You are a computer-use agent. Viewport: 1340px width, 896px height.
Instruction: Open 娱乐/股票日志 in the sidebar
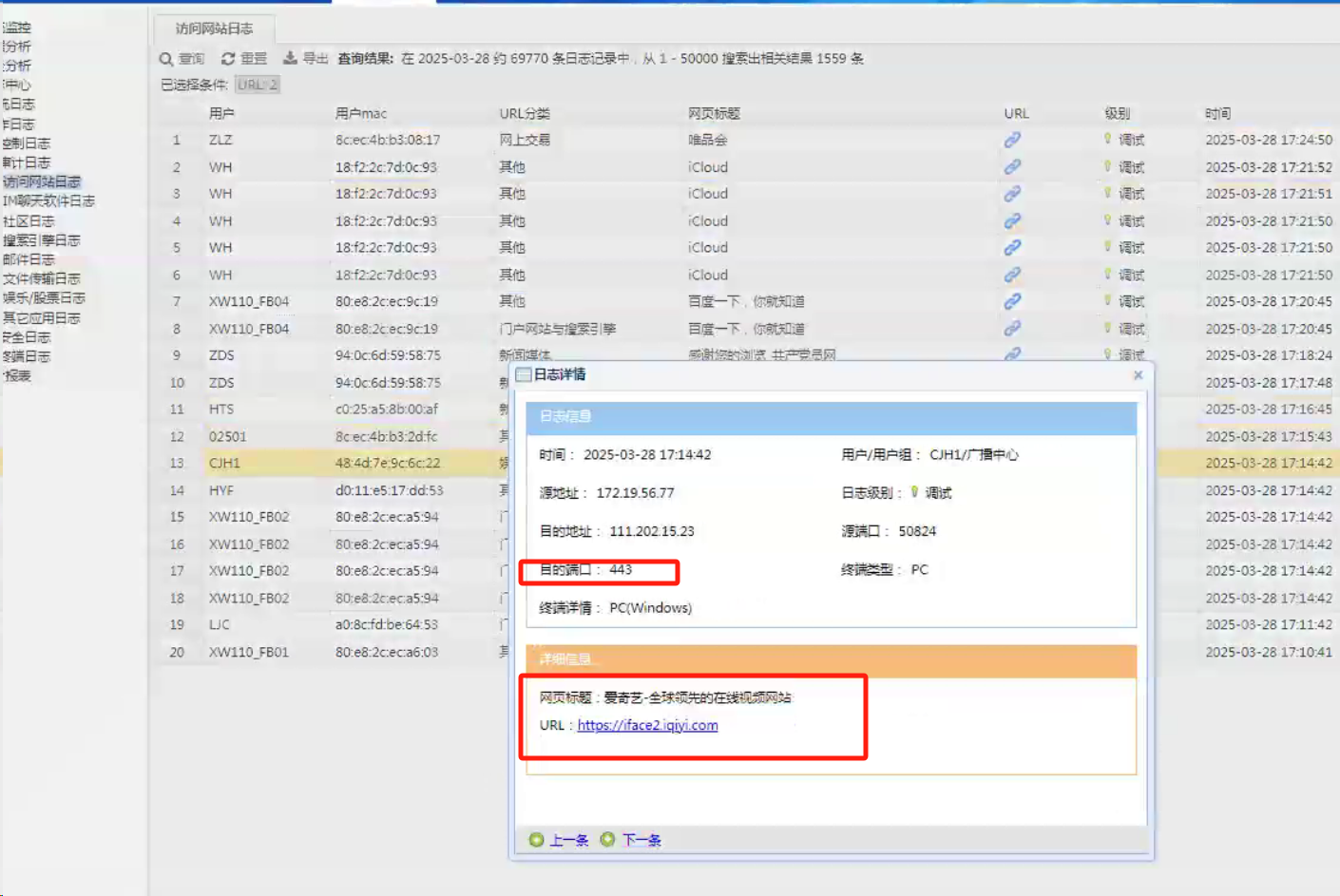pyautogui.click(x=44, y=298)
